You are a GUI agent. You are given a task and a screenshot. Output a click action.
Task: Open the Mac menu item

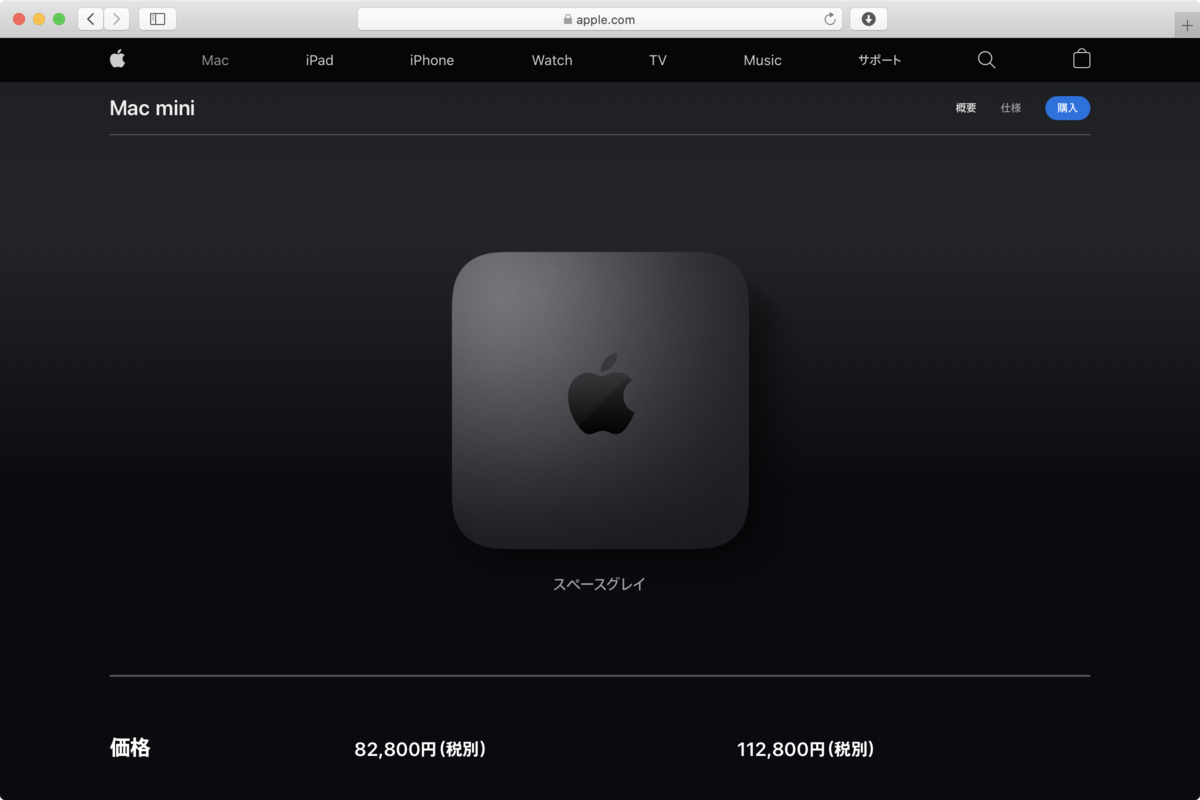(215, 60)
